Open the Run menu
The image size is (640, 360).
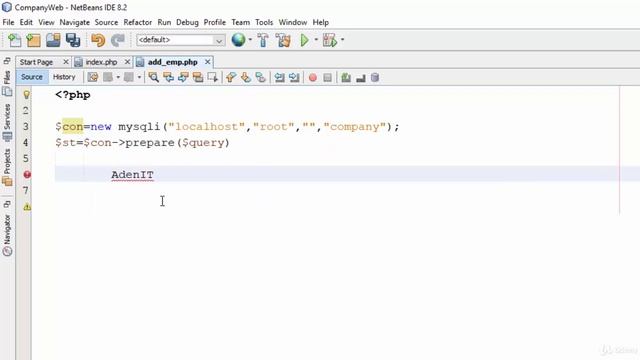pos(164,22)
